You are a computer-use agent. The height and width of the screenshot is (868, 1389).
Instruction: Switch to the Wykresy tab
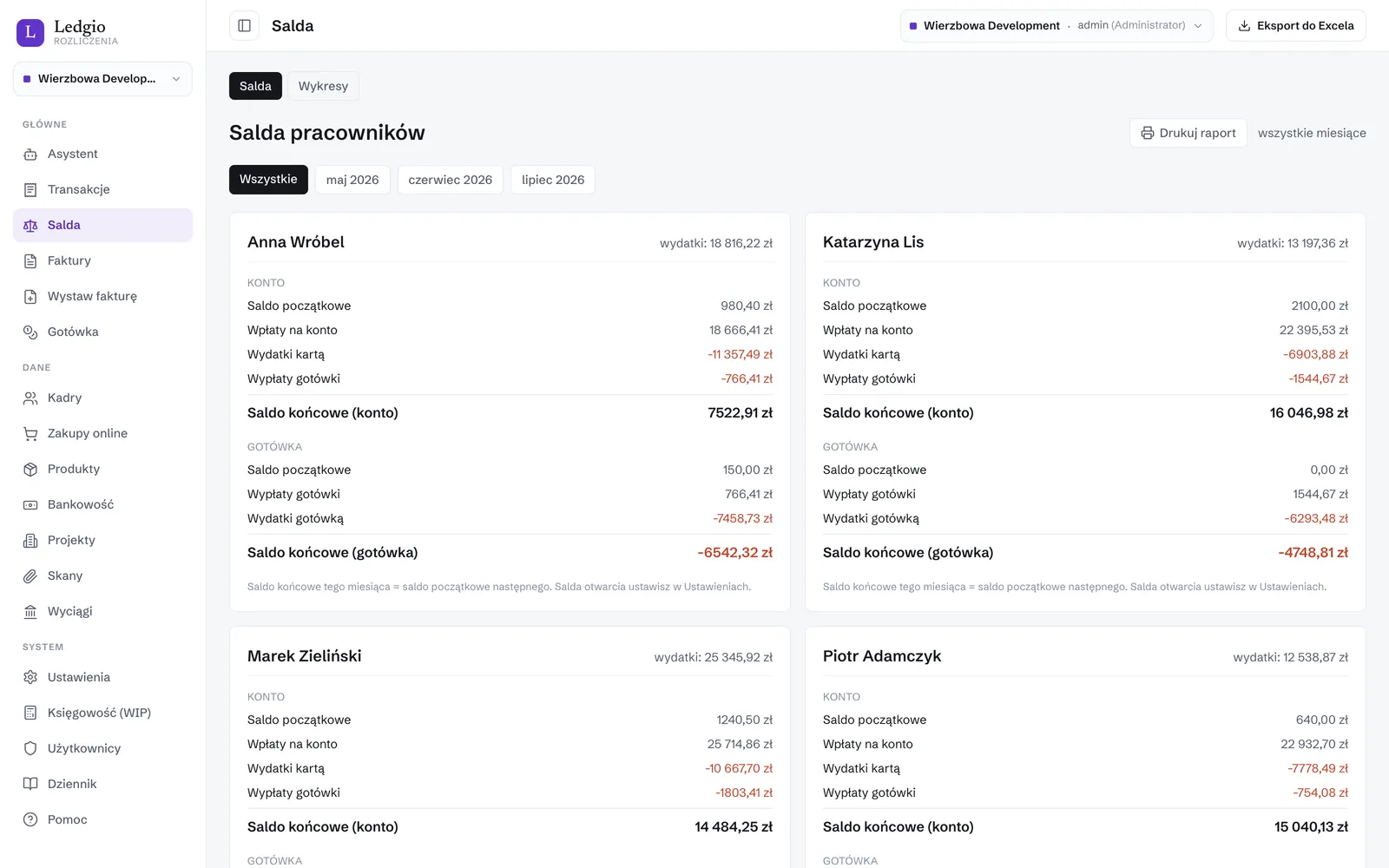(323, 86)
